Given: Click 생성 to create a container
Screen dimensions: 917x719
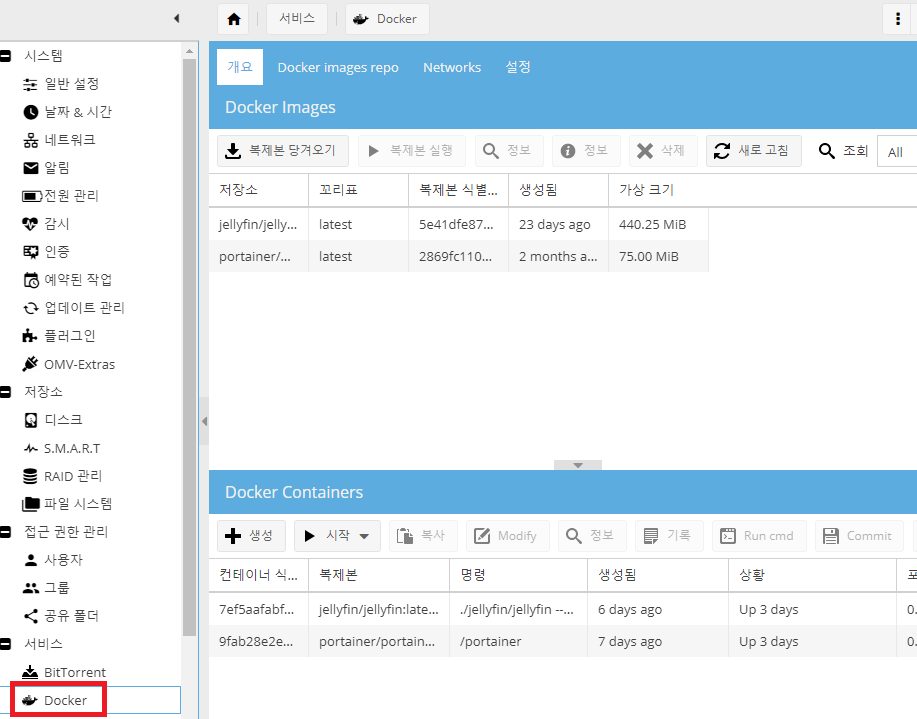Looking at the screenshot, I should point(251,536).
